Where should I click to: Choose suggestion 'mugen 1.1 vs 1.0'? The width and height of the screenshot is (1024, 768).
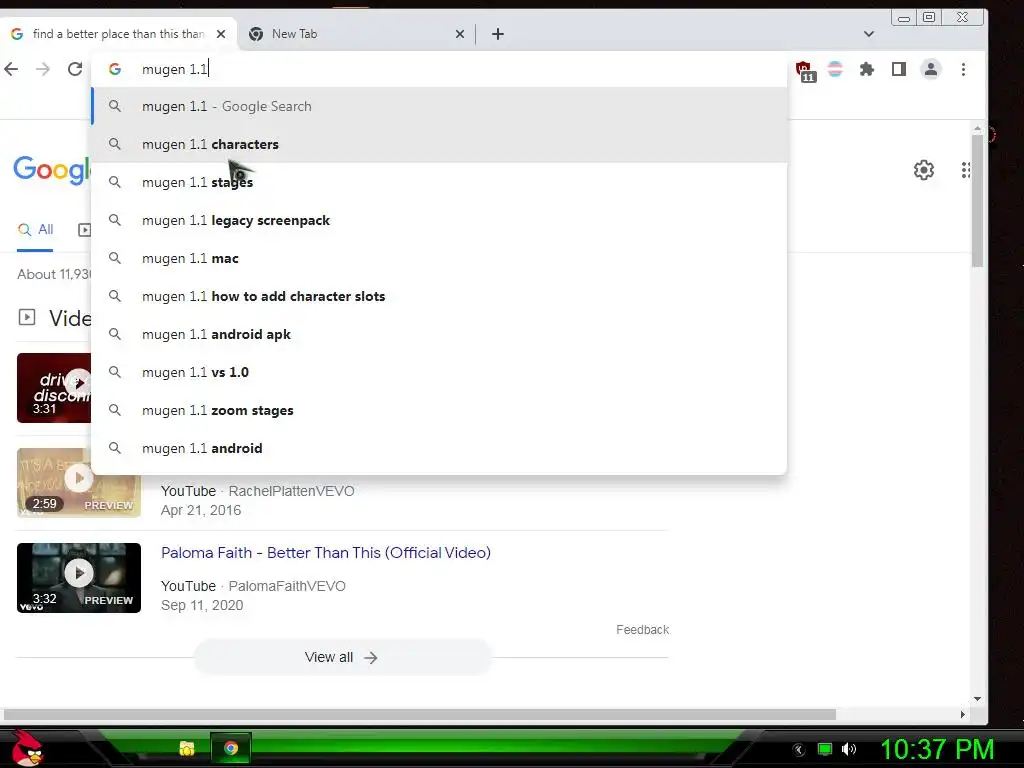coord(440,372)
